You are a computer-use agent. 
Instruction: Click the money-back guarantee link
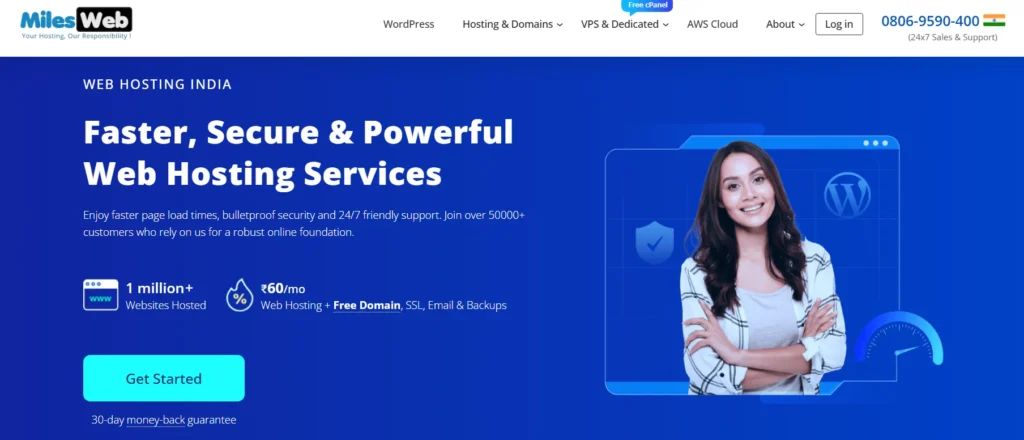coord(155,420)
